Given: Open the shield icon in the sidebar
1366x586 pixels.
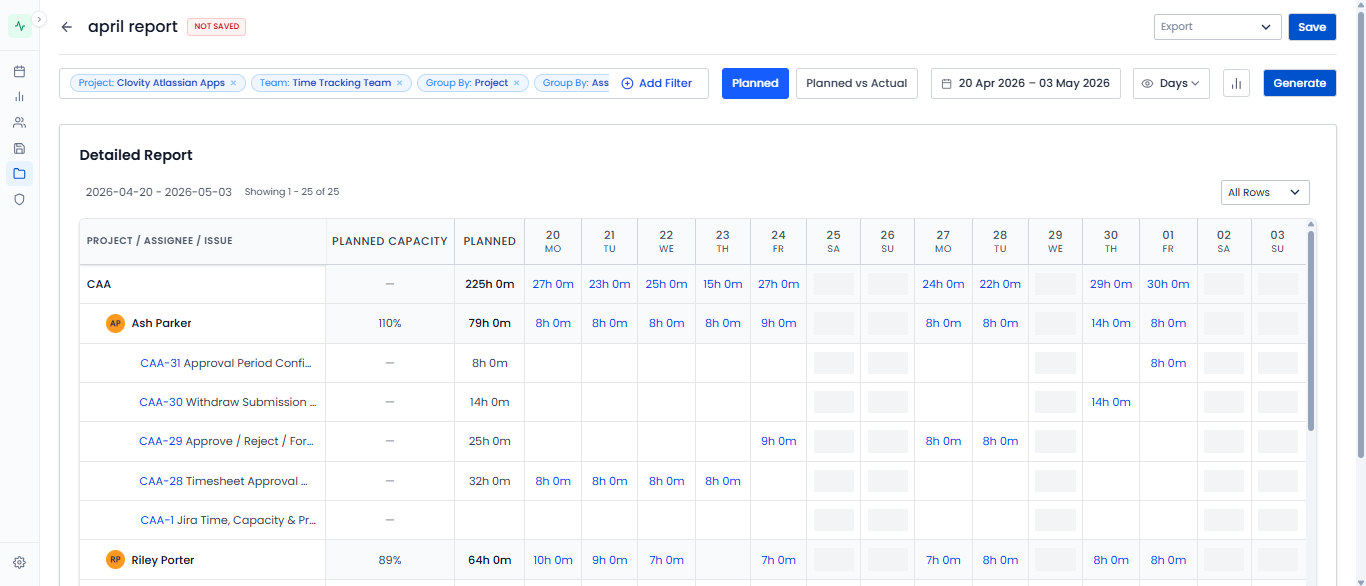Looking at the screenshot, I should pyautogui.click(x=19, y=199).
